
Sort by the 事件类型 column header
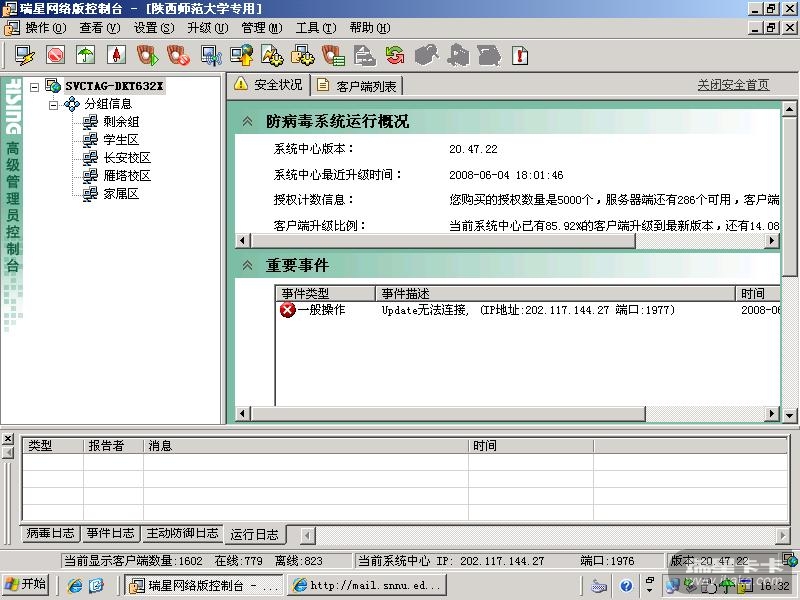coord(325,293)
